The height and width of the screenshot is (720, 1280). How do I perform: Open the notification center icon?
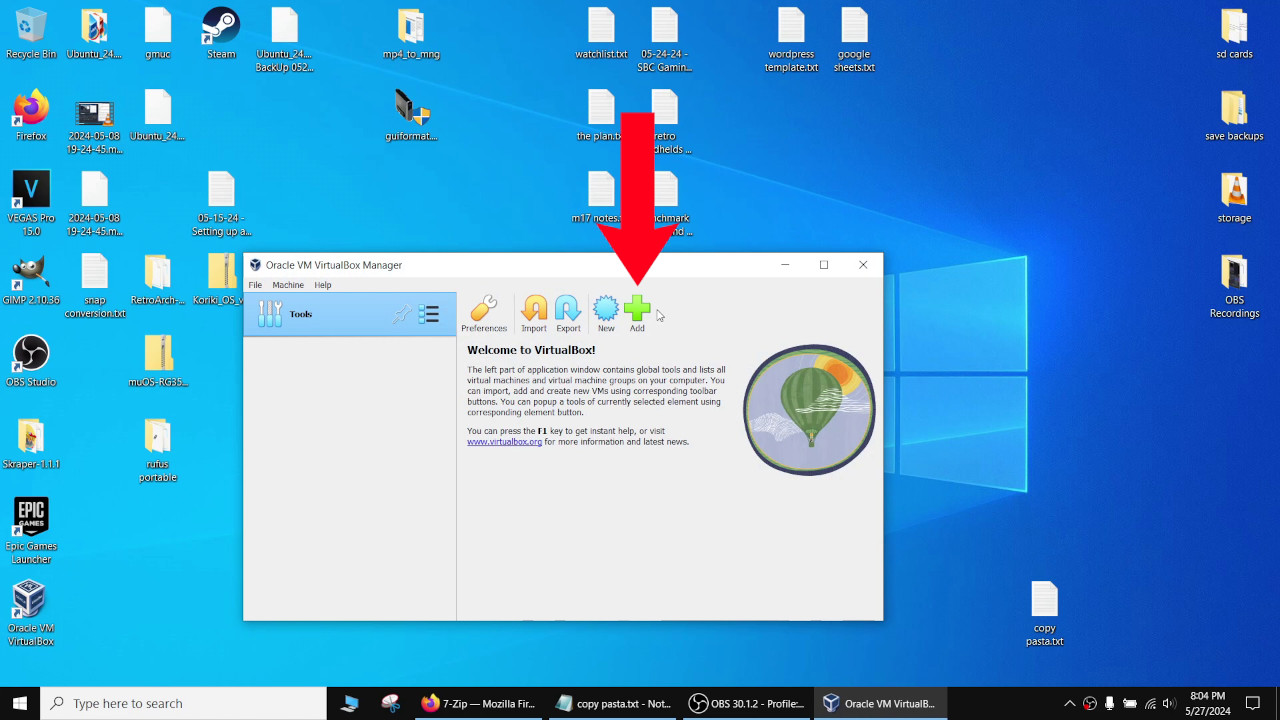pyautogui.click(x=1253, y=703)
